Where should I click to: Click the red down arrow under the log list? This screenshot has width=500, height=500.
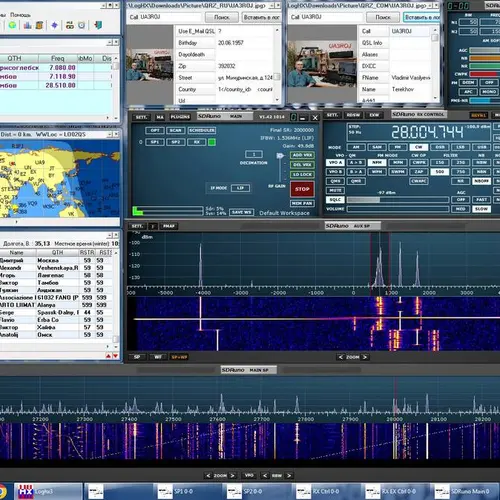coord(115,356)
